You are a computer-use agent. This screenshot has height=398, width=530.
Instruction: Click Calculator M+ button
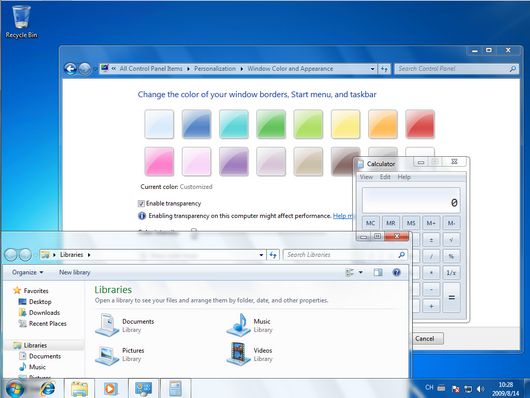431,223
